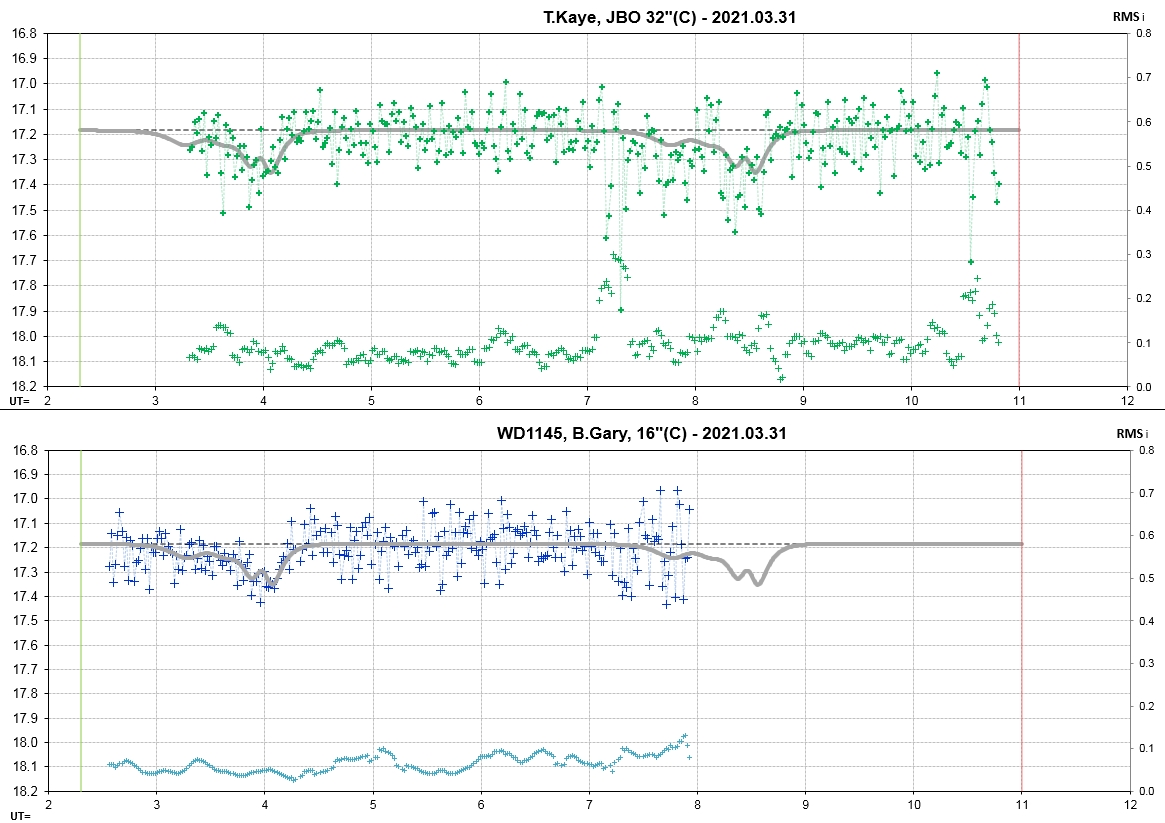This screenshot has height=823, width=1165.
Task: Click UT hour tick 5 on the T.Kaye chart
Action: coord(371,400)
